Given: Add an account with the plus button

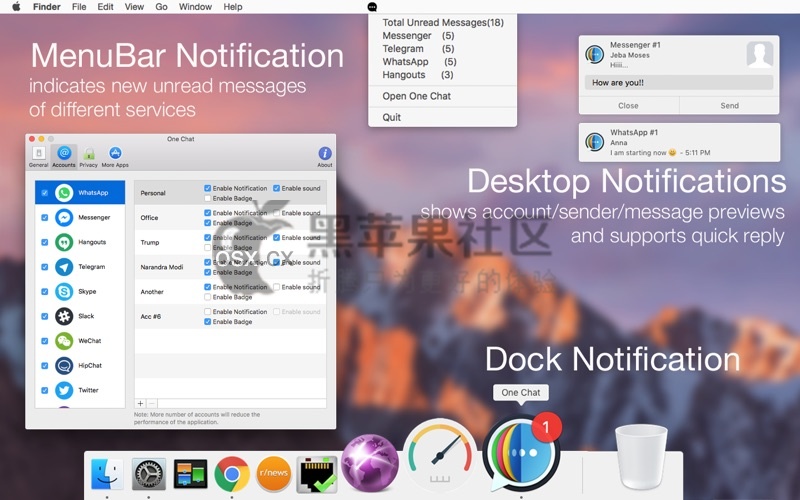Looking at the screenshot, I should coord(140,404).
